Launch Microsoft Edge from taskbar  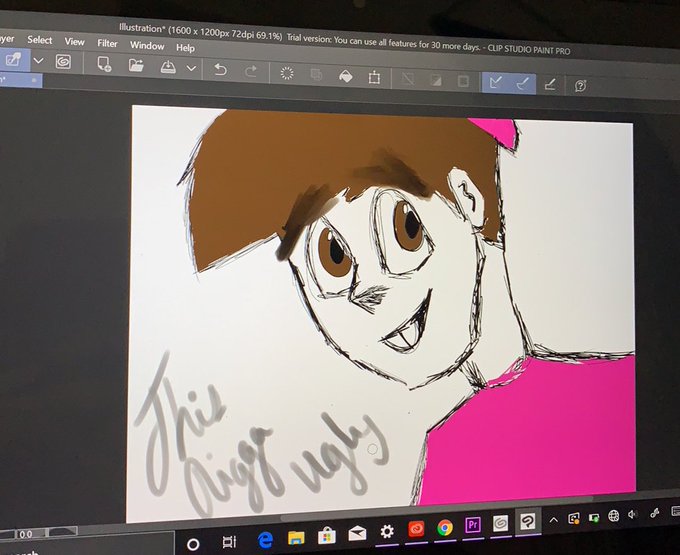[265, 540]
